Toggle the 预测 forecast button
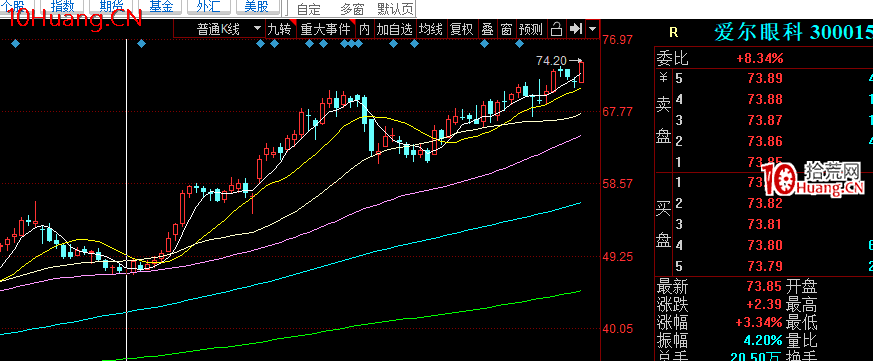Image resolution: width=873 pixels, height=361 pixels. click(531, 30)
